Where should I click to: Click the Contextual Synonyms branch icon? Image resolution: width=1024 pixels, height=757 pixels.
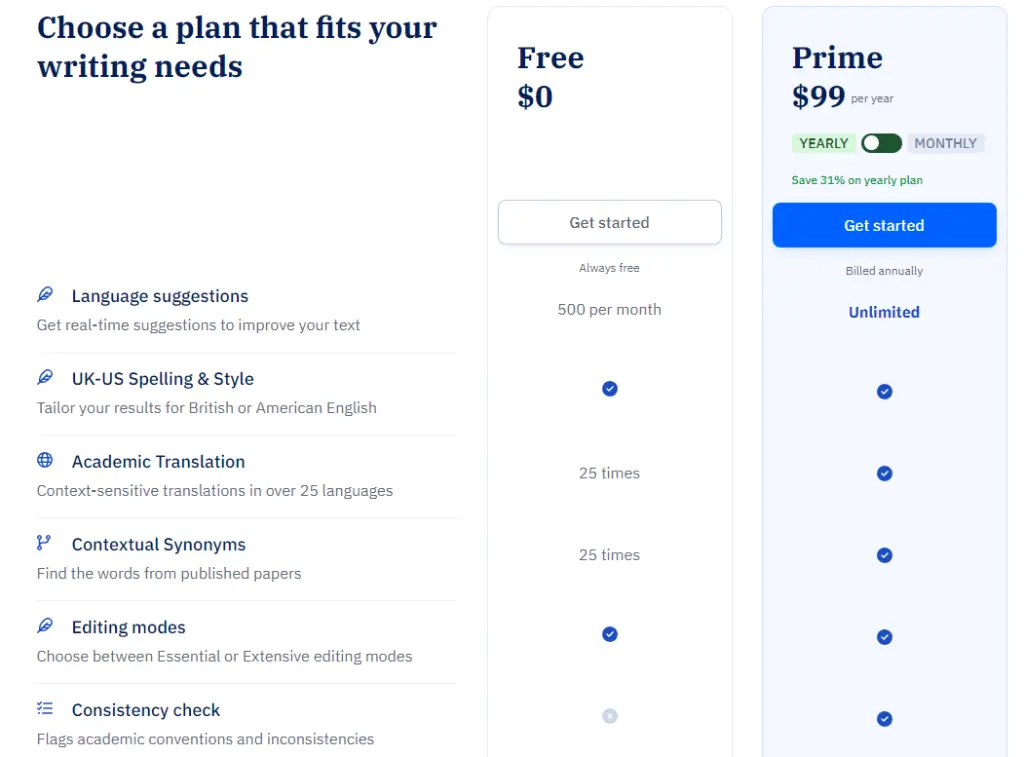[44, 543]
